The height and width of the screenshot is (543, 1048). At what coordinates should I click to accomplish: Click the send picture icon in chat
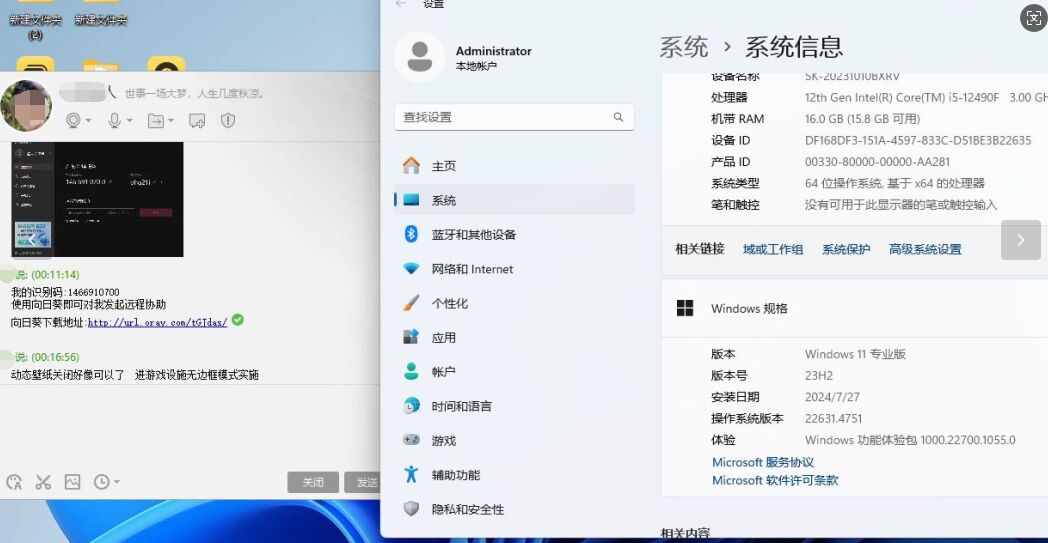[72, 481]
